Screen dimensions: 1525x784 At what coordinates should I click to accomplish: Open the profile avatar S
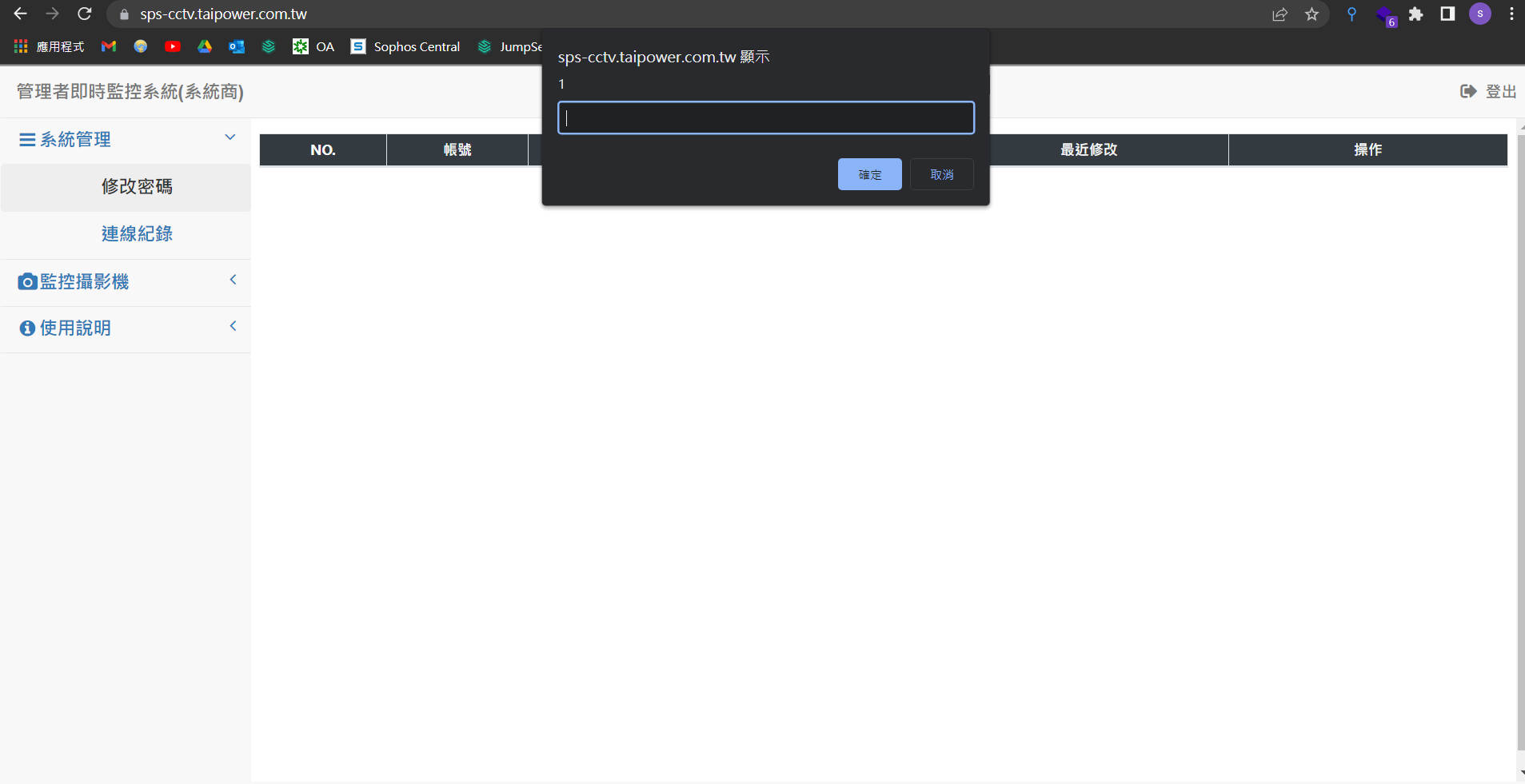pos(1480,14)
